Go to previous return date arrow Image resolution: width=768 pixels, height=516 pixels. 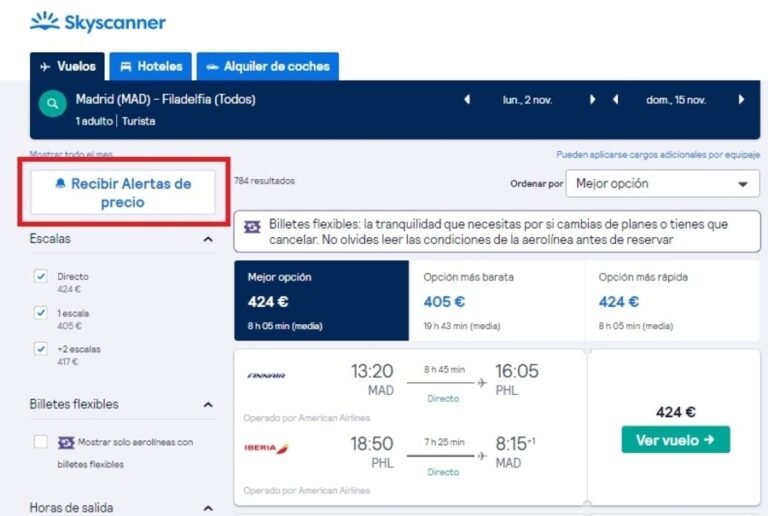[616, 100]
